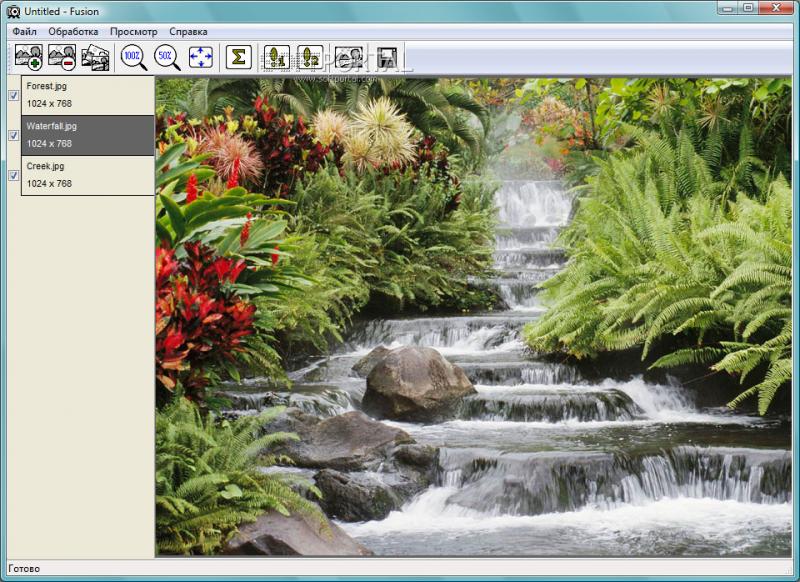Click the floppy disk save icon
The height and width of the screenshot is (582, 800).
[x=387, y=57]
